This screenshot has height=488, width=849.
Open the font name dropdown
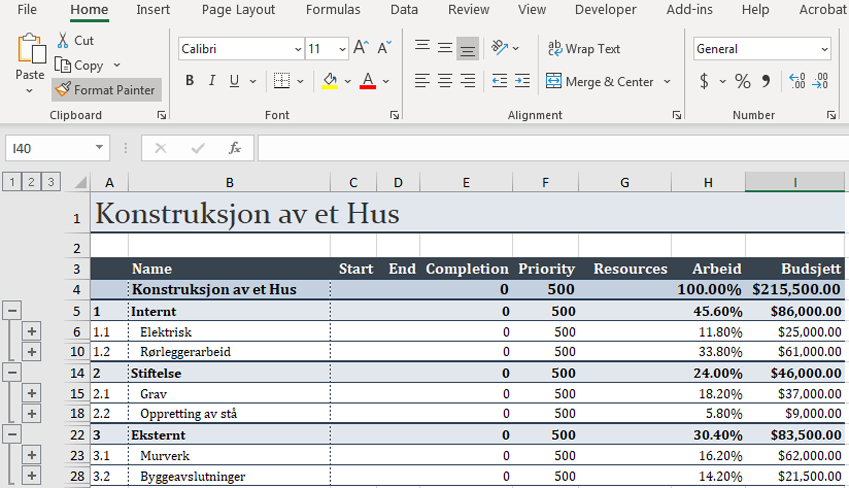(298, 49)
